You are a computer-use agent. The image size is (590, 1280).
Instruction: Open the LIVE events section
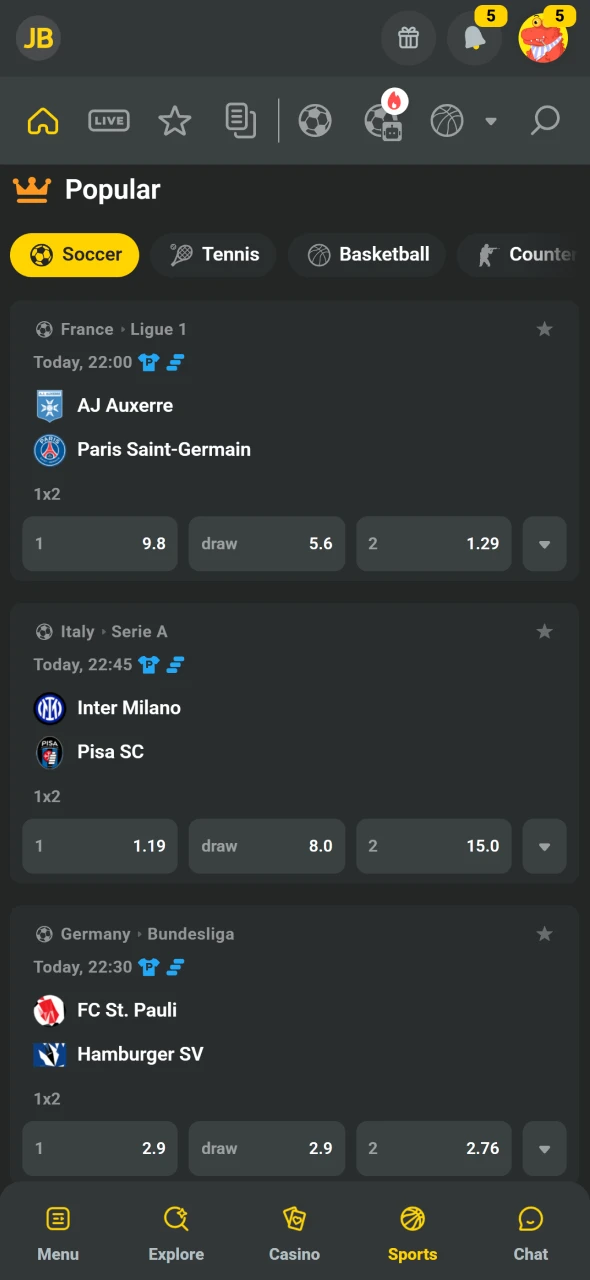(109, 120)
